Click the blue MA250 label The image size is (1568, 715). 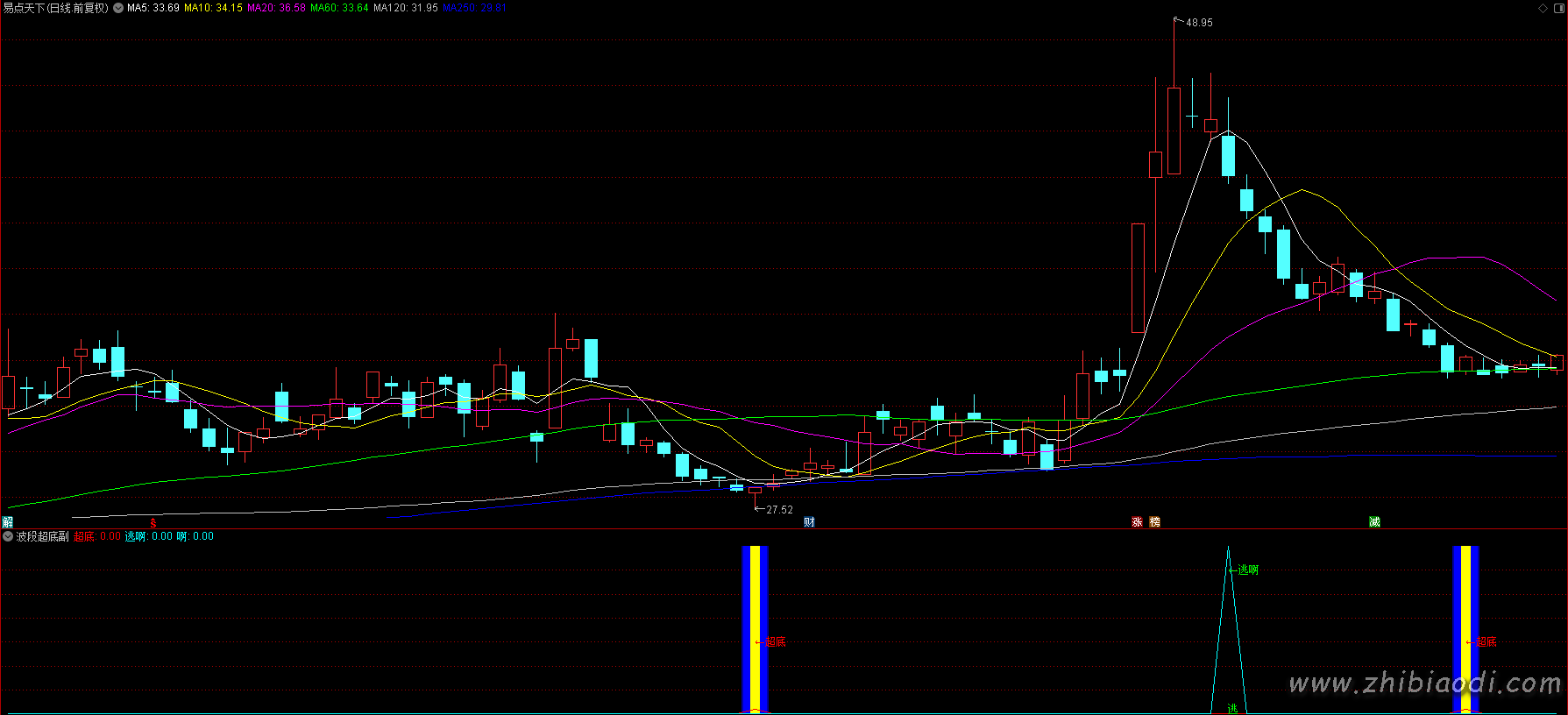472,8
